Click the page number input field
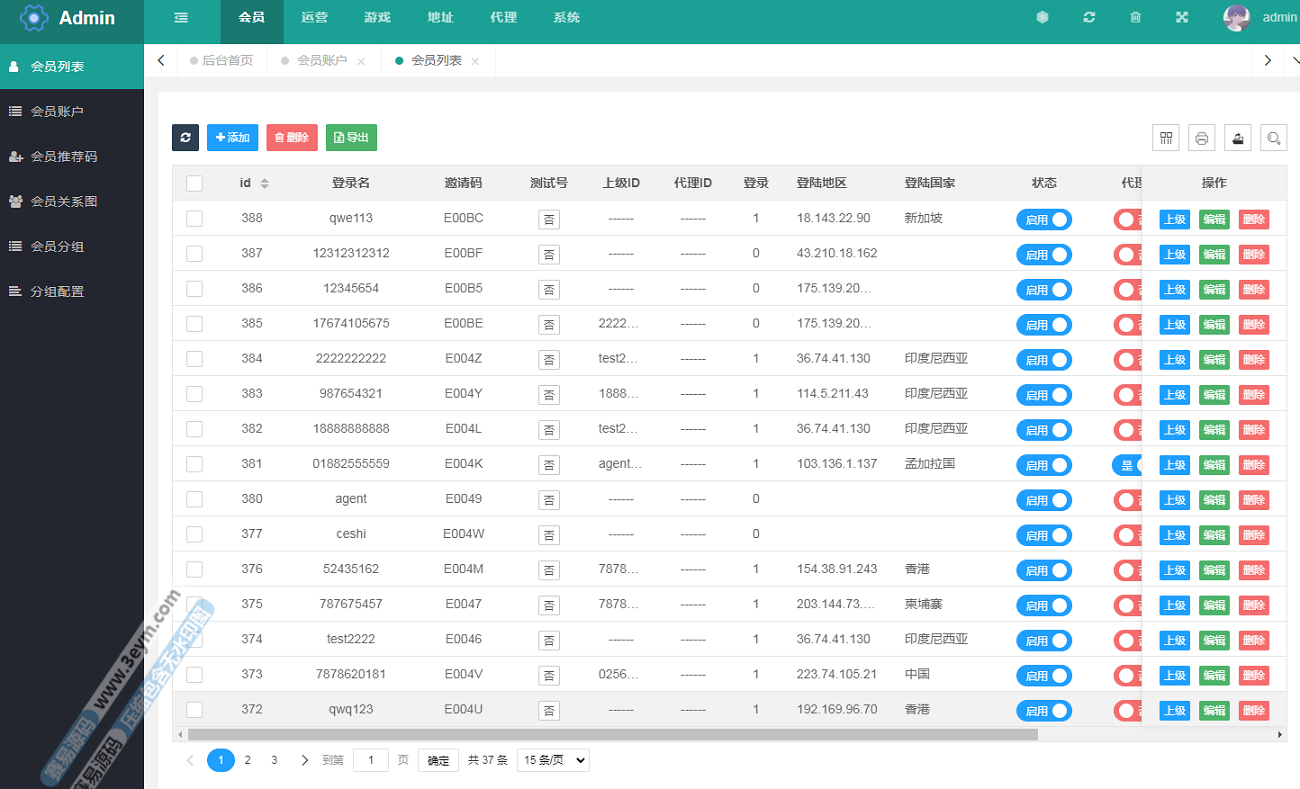The height and width of the screenshot is (789, 1300). pyautogui.click(x=370, y=760)
